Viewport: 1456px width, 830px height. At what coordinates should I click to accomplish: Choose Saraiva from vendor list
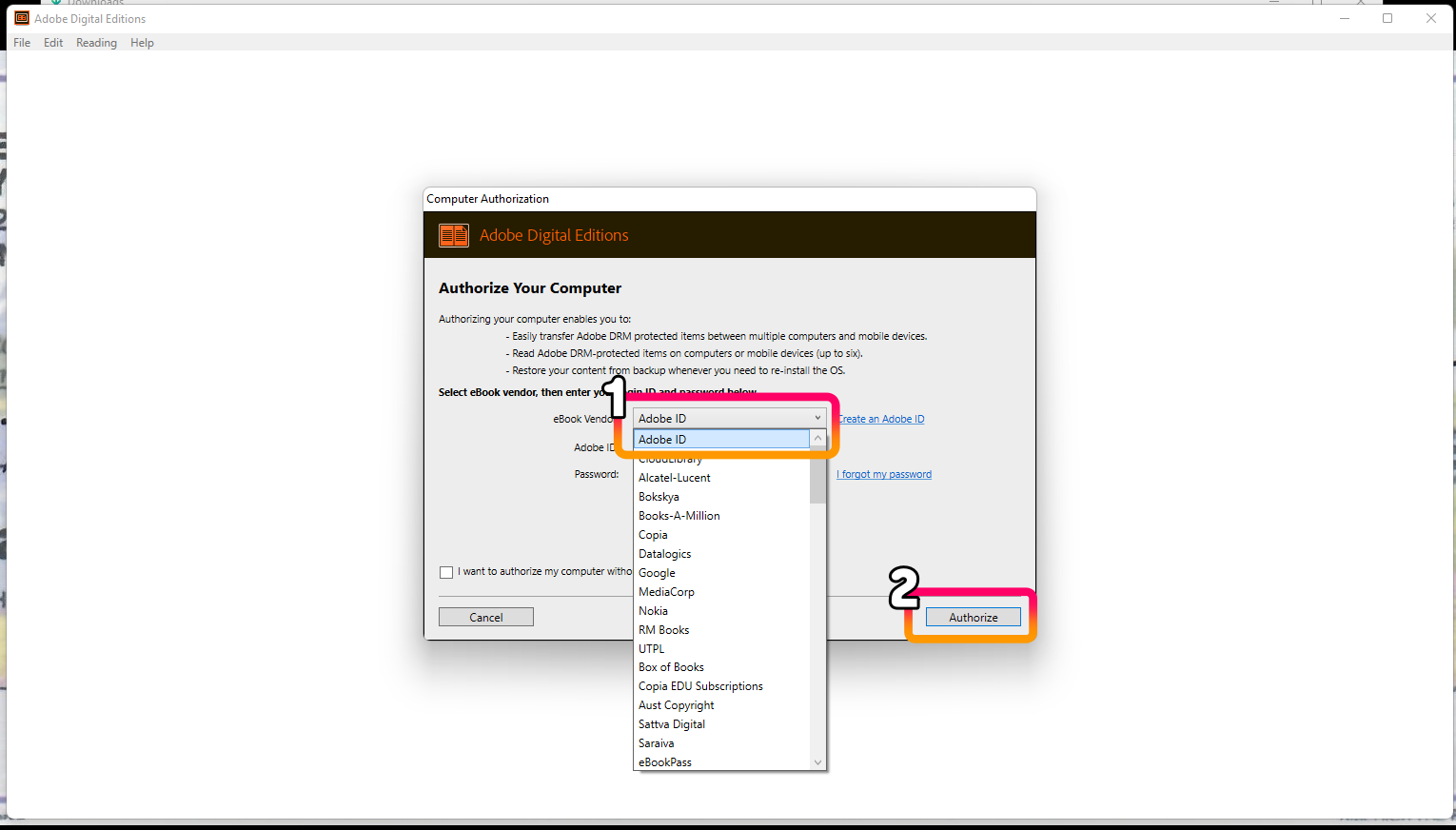click(x=721, y=743)
